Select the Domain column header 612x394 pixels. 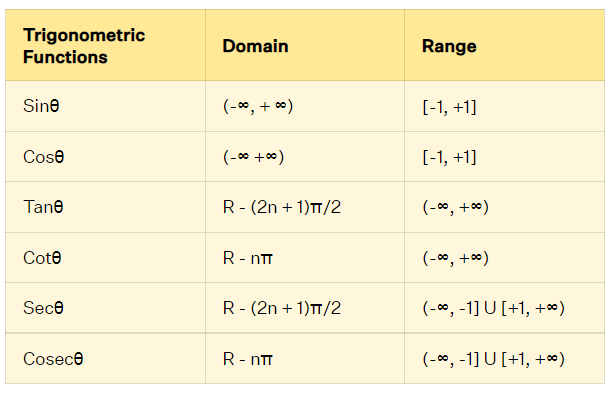pyautogui.click(x=305, y=45)
